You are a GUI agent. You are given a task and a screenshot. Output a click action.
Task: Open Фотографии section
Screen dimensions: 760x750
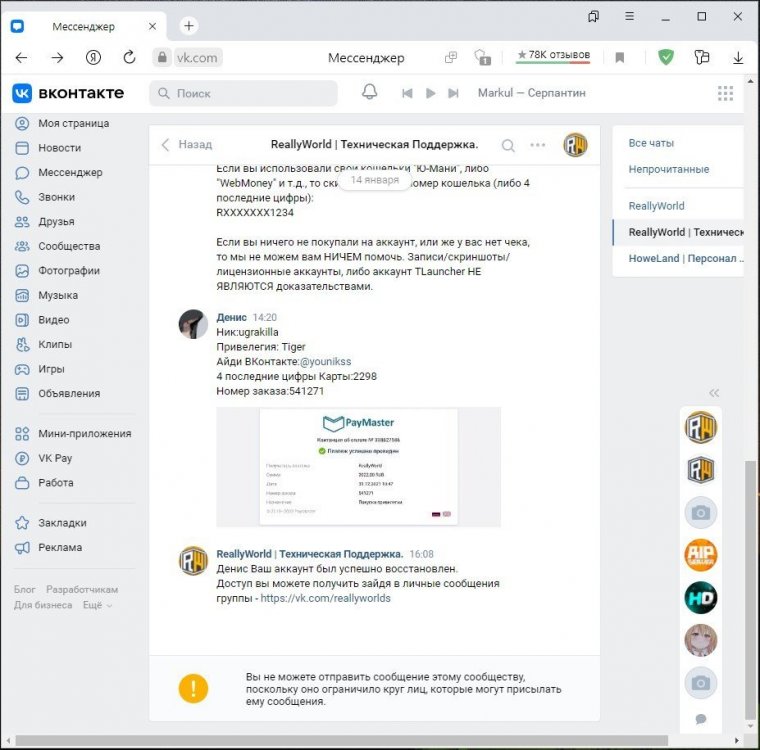point(57,271)
